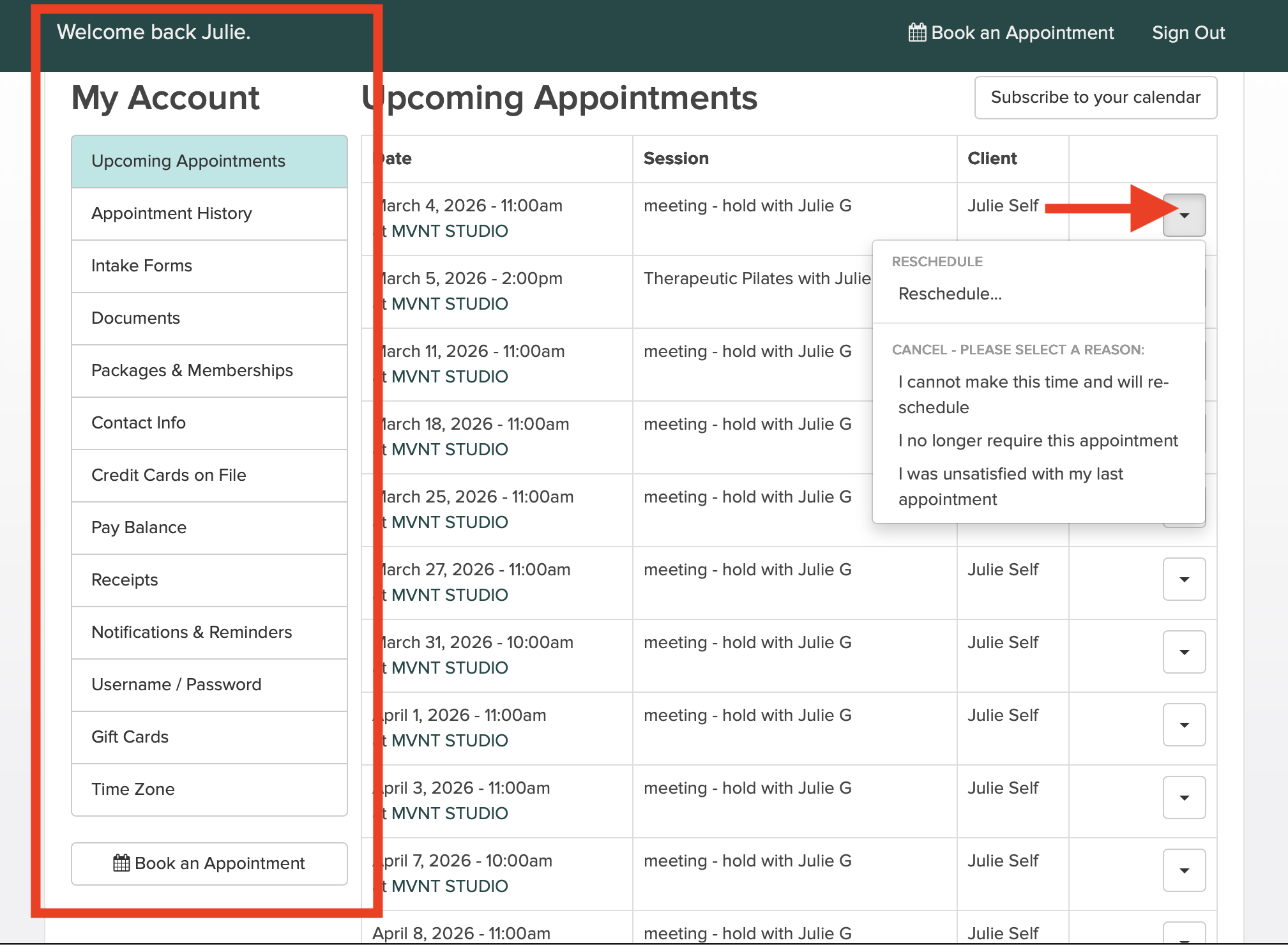Expand actions dropdown for March 27 appointment
This screenshot has height=945, width=1288.
pyautogui.click(x=1184, y=580)
